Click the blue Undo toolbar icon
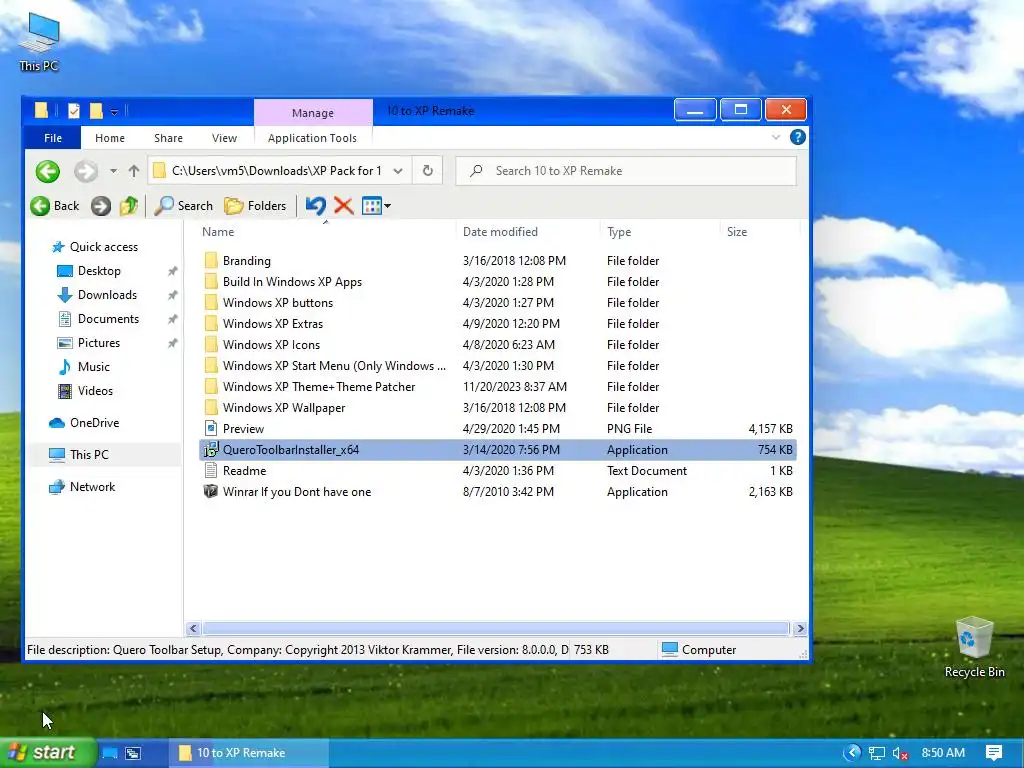Image resolution: width=1024 pixels, height=768 pixels. click(315, 206)
